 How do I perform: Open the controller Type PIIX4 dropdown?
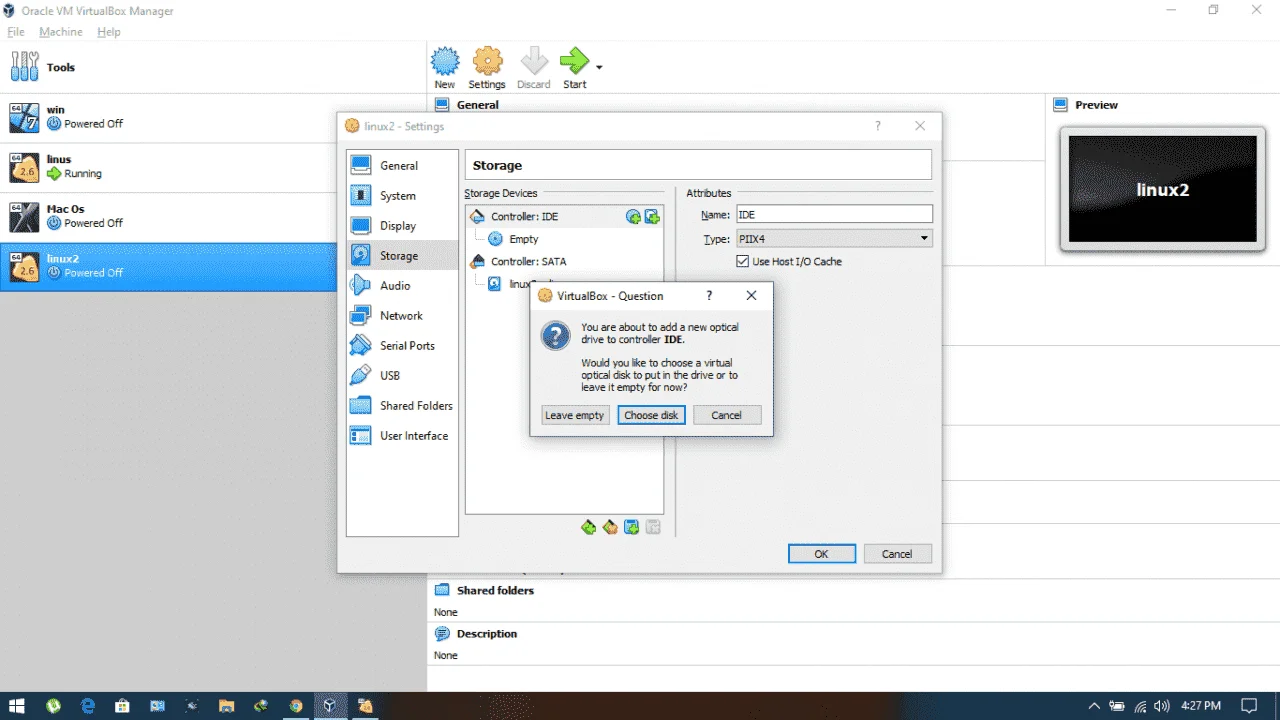[834, 239]
